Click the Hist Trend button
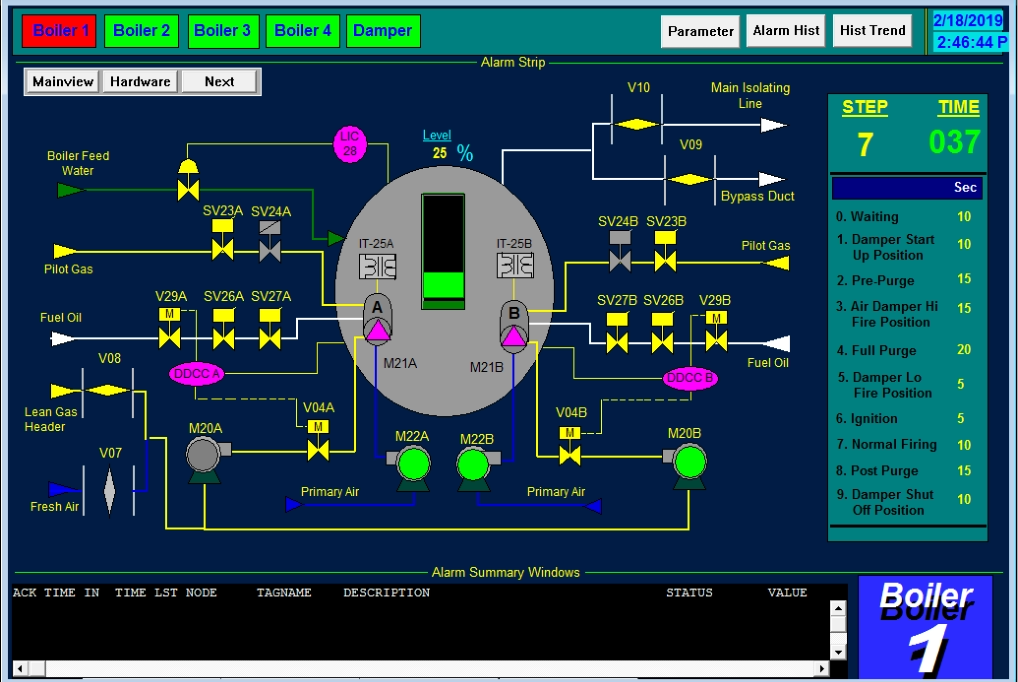1018x682 pixels. coord(873,31)
